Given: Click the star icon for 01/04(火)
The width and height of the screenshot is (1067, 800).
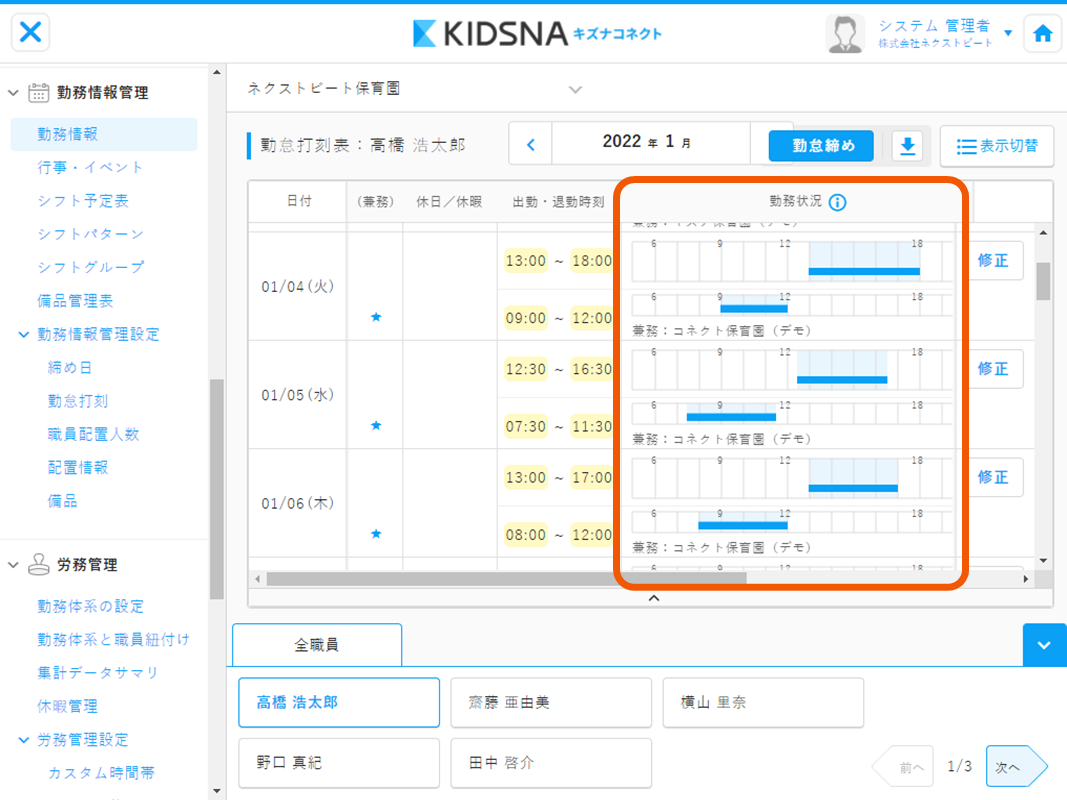Looking at the screenshot, I should tap(376, 317).
